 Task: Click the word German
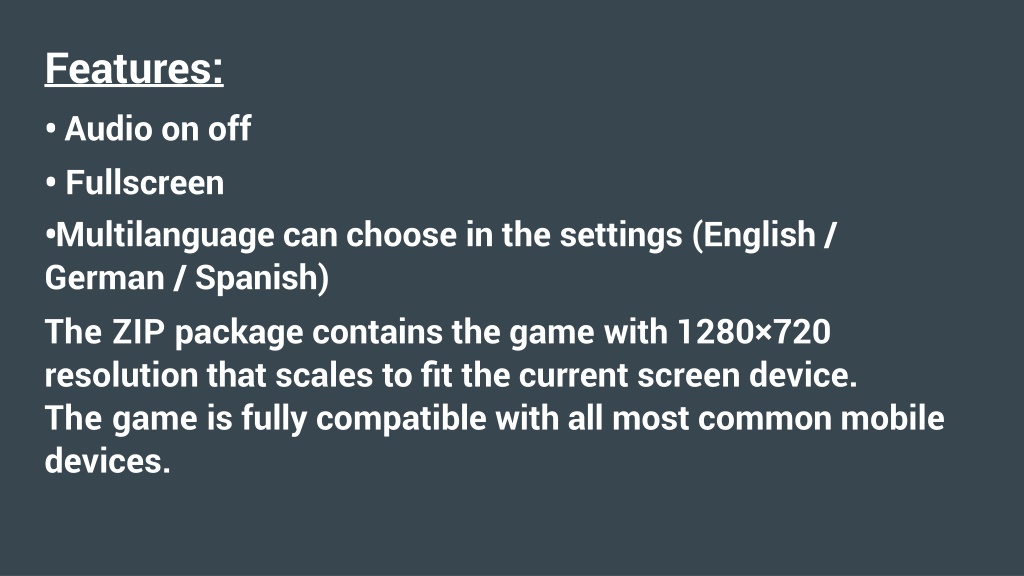click(x=104, y=278)
